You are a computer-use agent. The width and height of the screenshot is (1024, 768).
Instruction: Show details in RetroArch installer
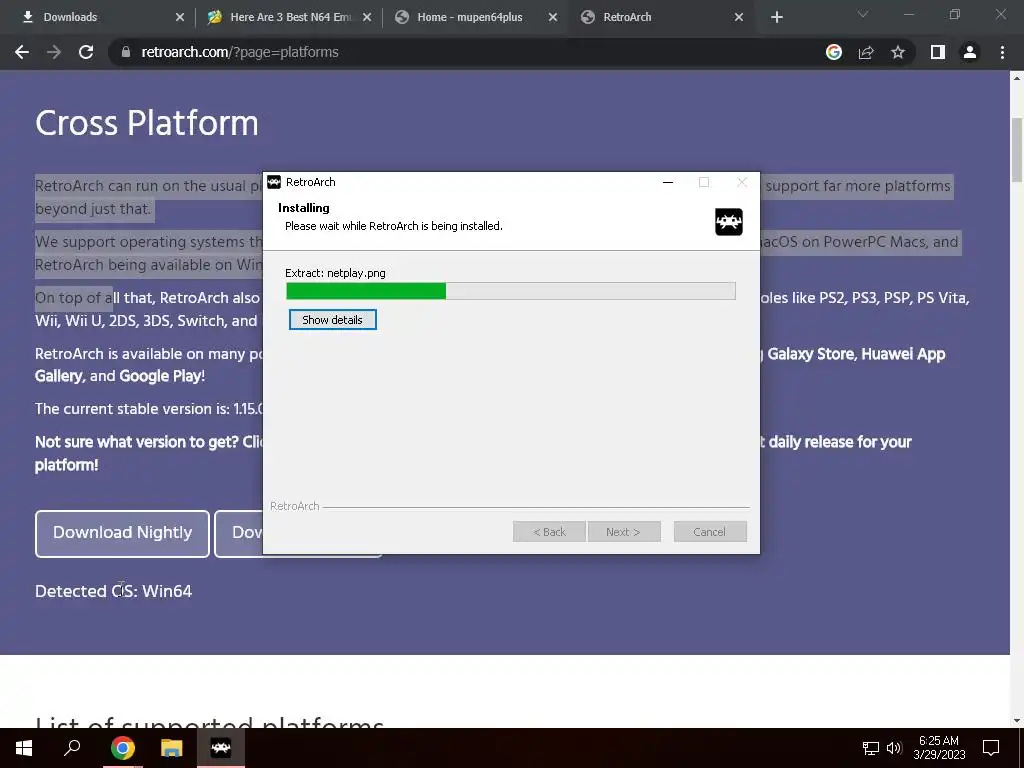pyautogui.click(x=332, y=320)
